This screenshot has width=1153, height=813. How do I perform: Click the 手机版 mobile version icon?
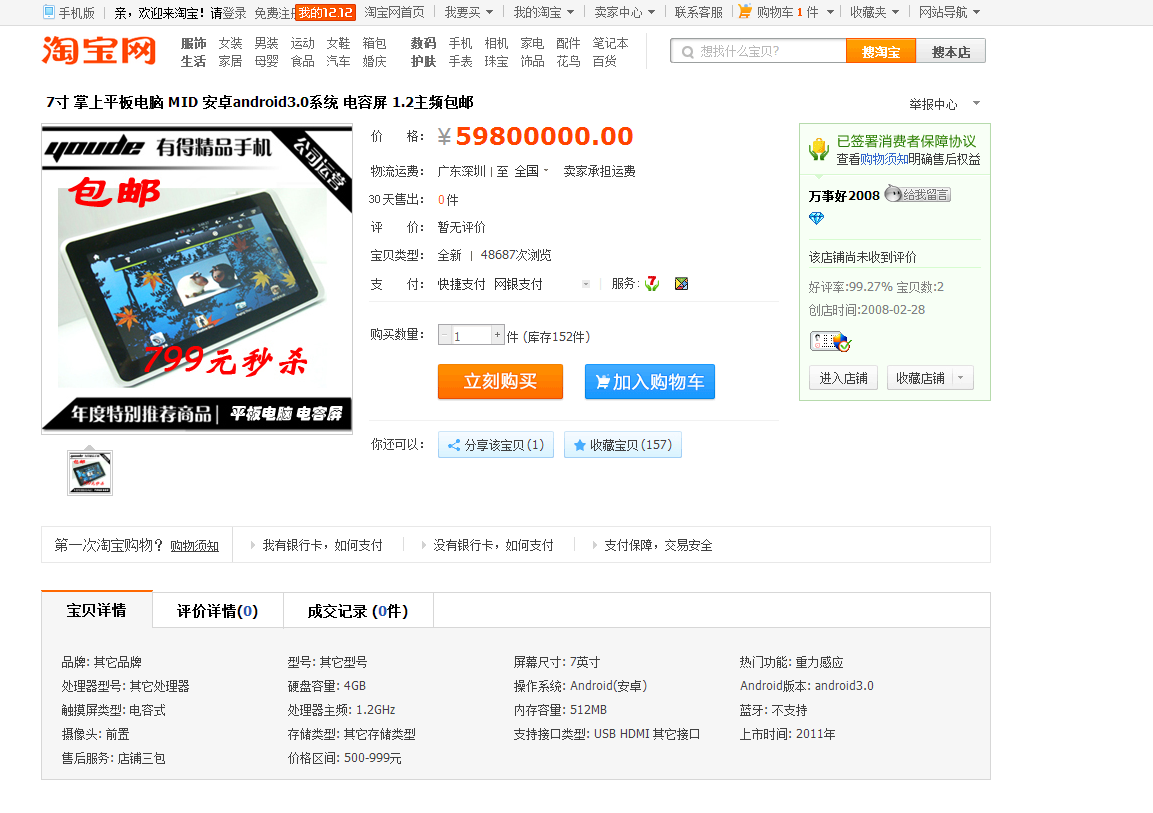coord(49,12)
